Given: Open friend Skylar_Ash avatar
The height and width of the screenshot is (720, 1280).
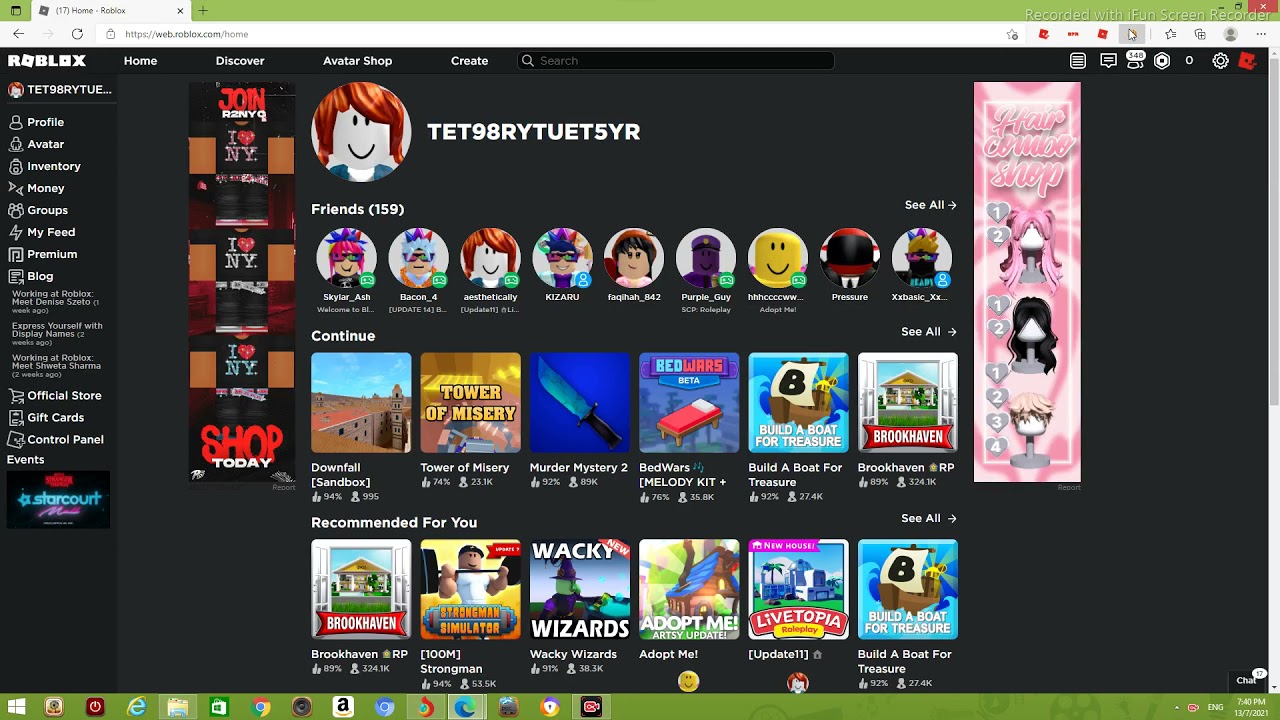Looking at the screenshot, I should pyautogui.click(x=346, y=258).
